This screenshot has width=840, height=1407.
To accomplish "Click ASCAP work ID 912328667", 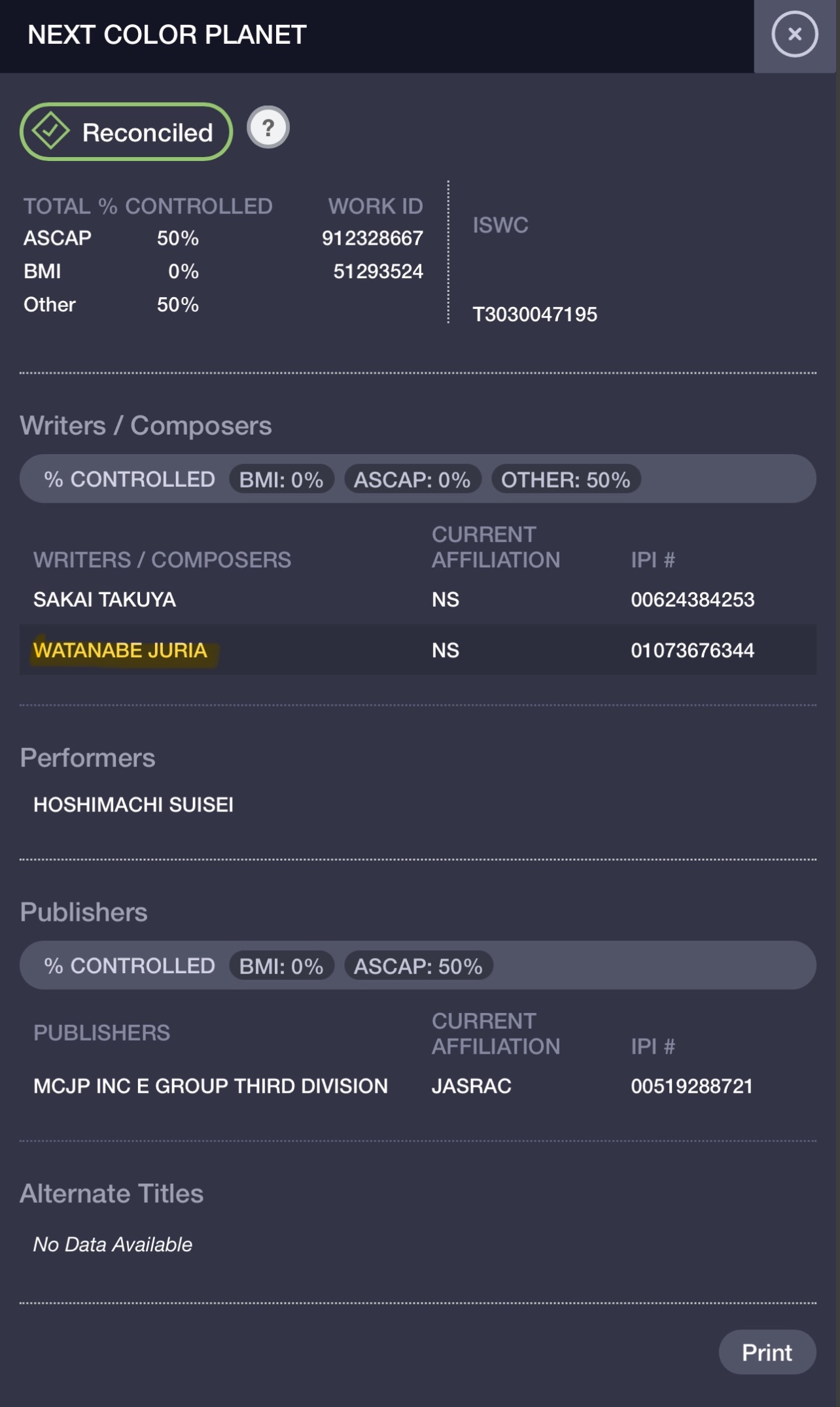I will (372, 238).
